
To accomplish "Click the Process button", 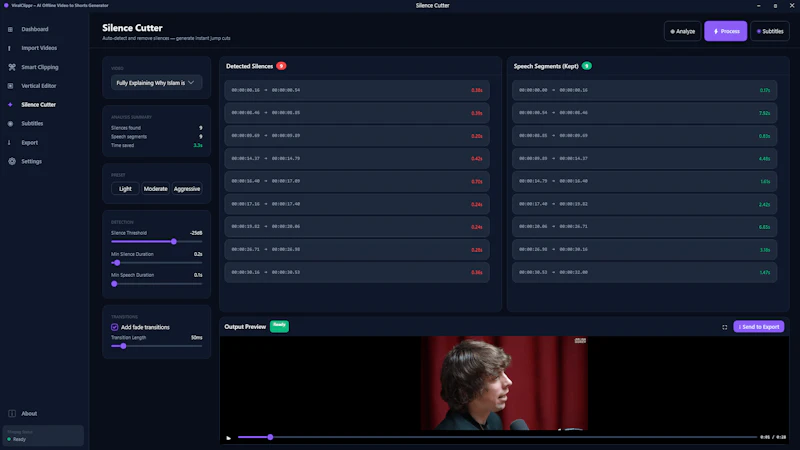I will point(726,31).
